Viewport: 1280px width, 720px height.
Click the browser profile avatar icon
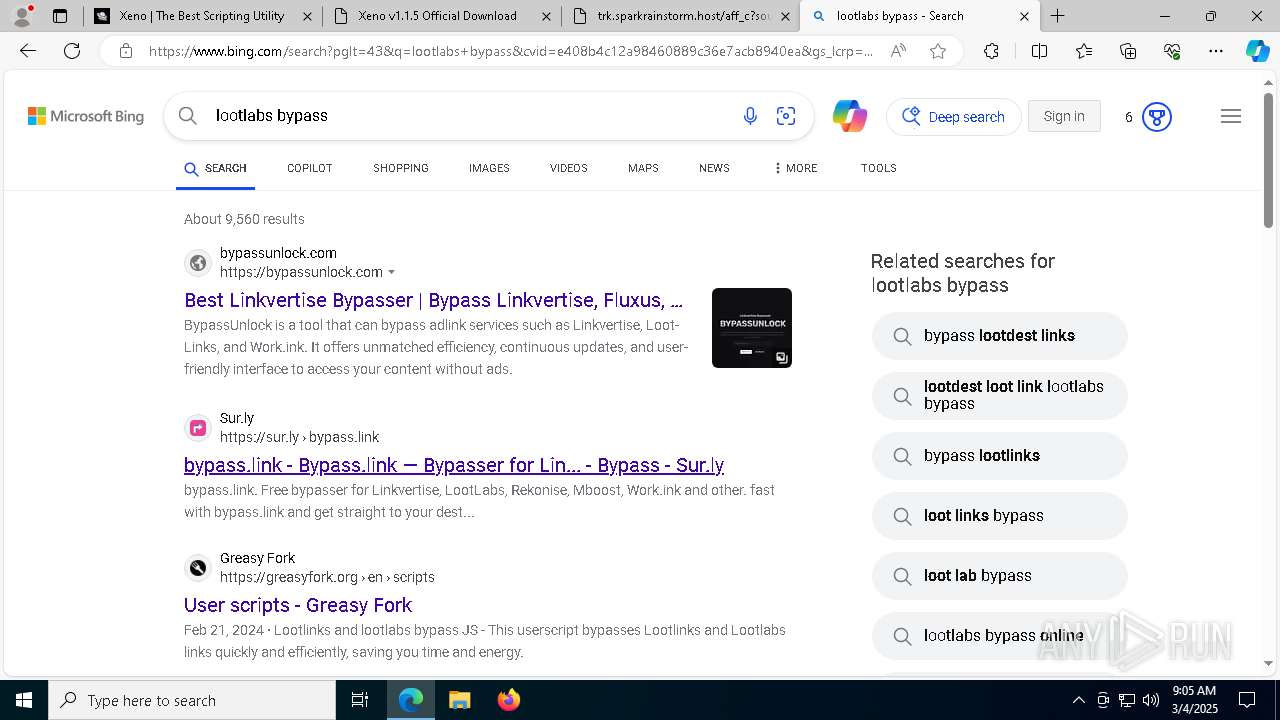22,16
